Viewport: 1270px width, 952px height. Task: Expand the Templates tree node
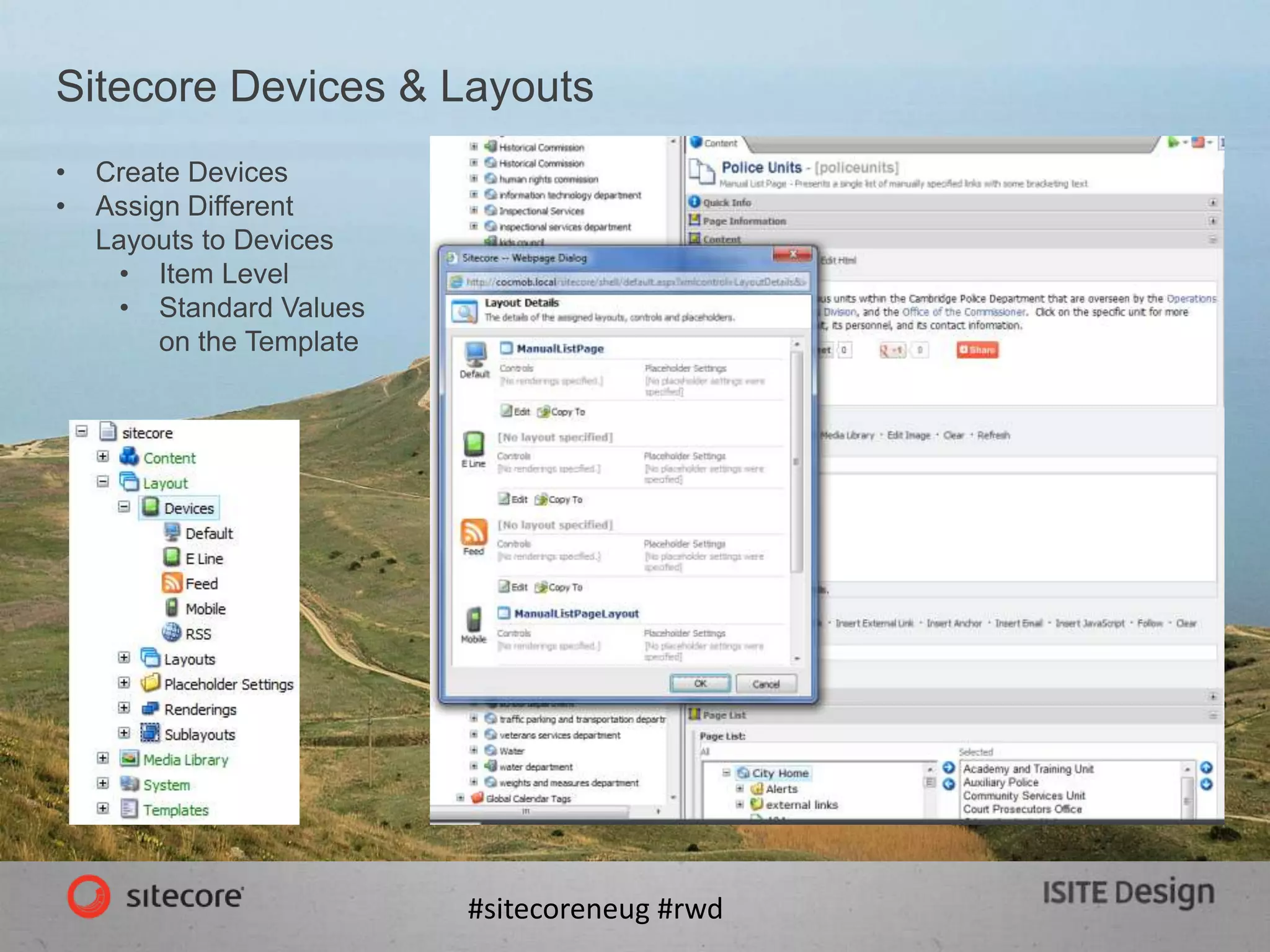point(103,809)
